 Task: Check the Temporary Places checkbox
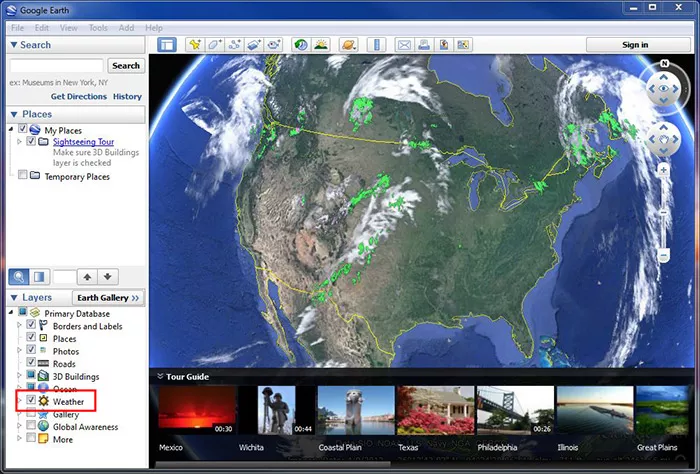tap(22, 175)
